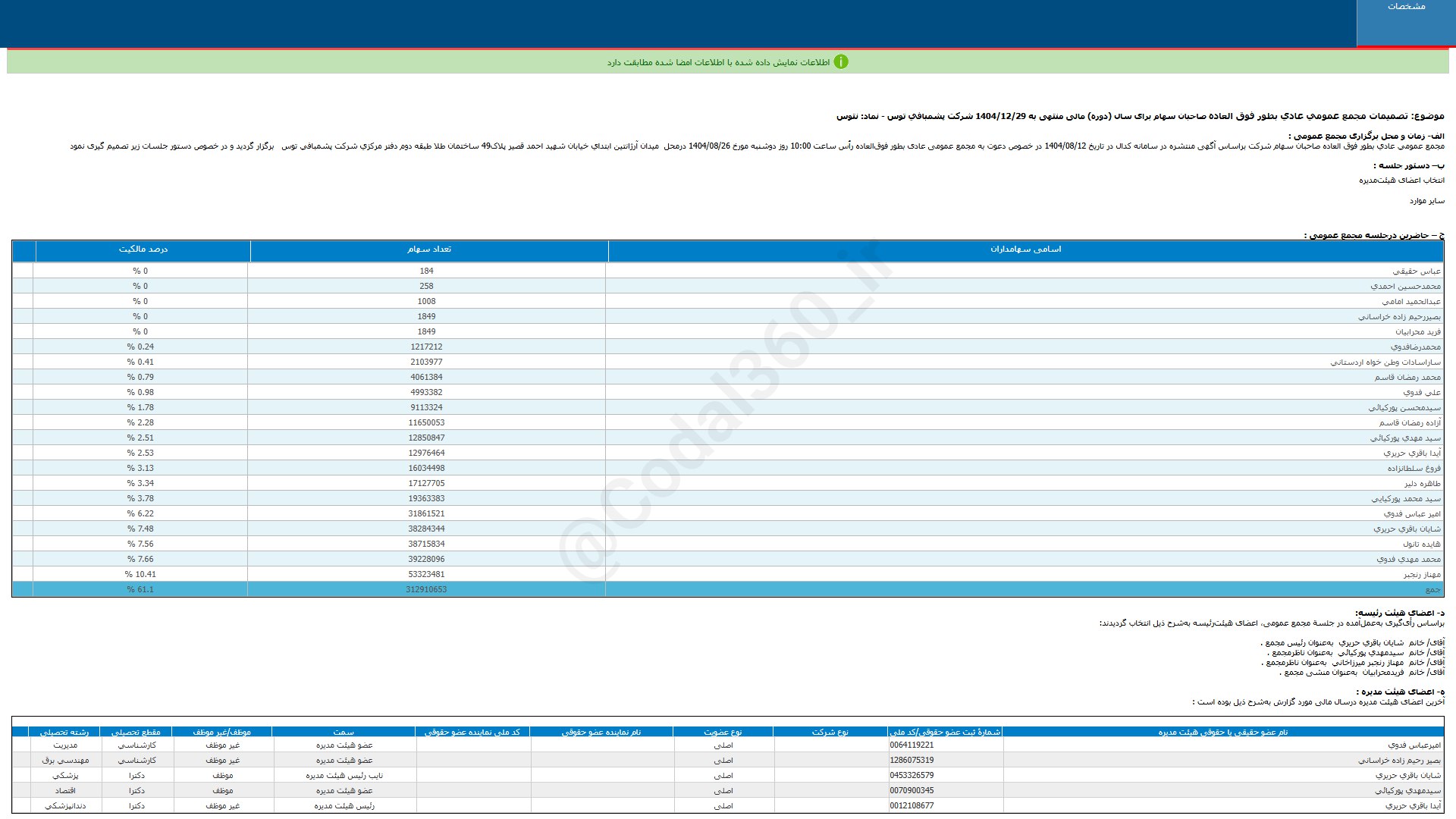Click the تعداد سهام column header
This screenshot has height=819, width=1456.
click(428, 249)
